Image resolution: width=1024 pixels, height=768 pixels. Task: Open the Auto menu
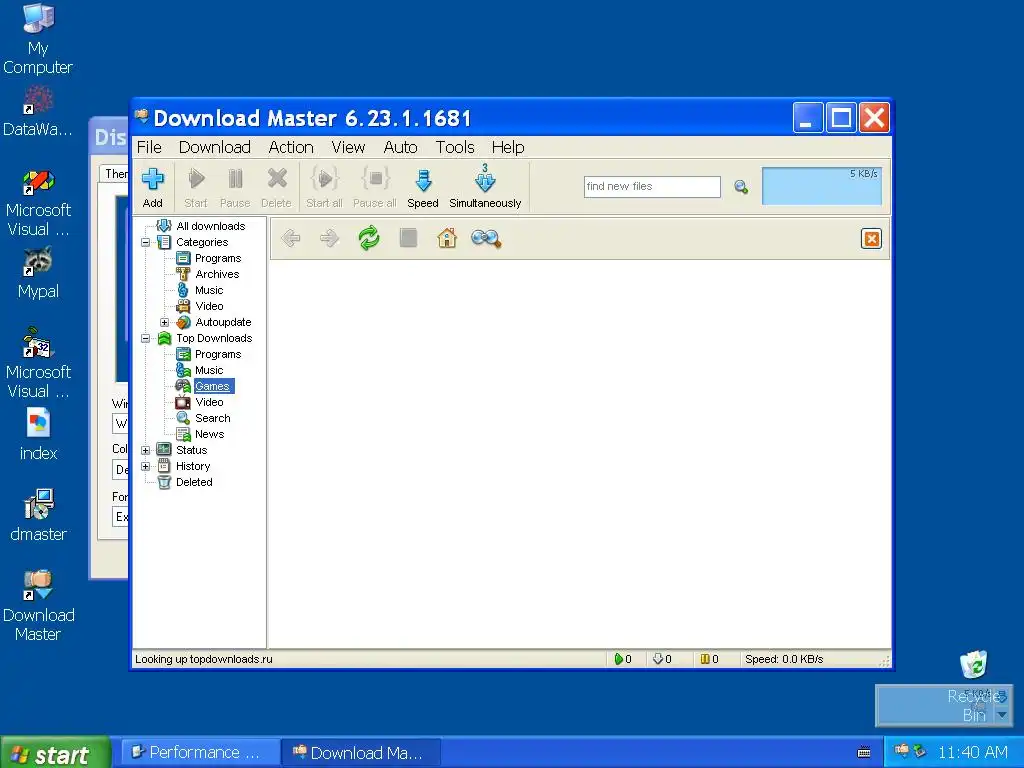400,148
